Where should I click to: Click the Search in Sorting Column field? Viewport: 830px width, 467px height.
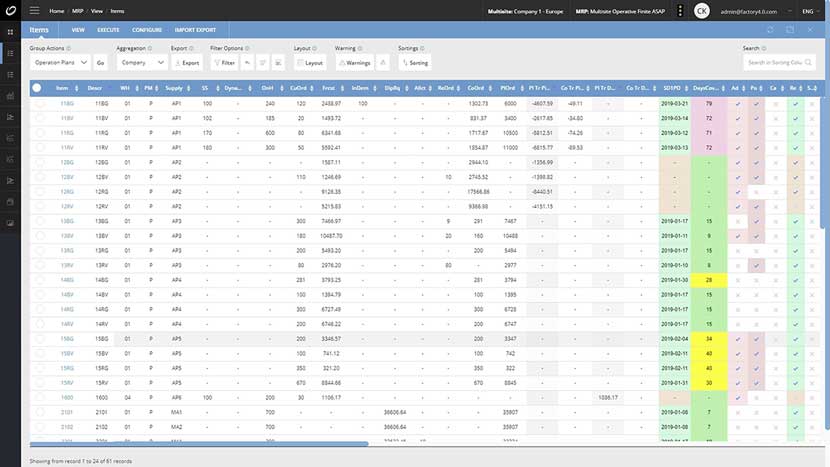coord(779,62)
